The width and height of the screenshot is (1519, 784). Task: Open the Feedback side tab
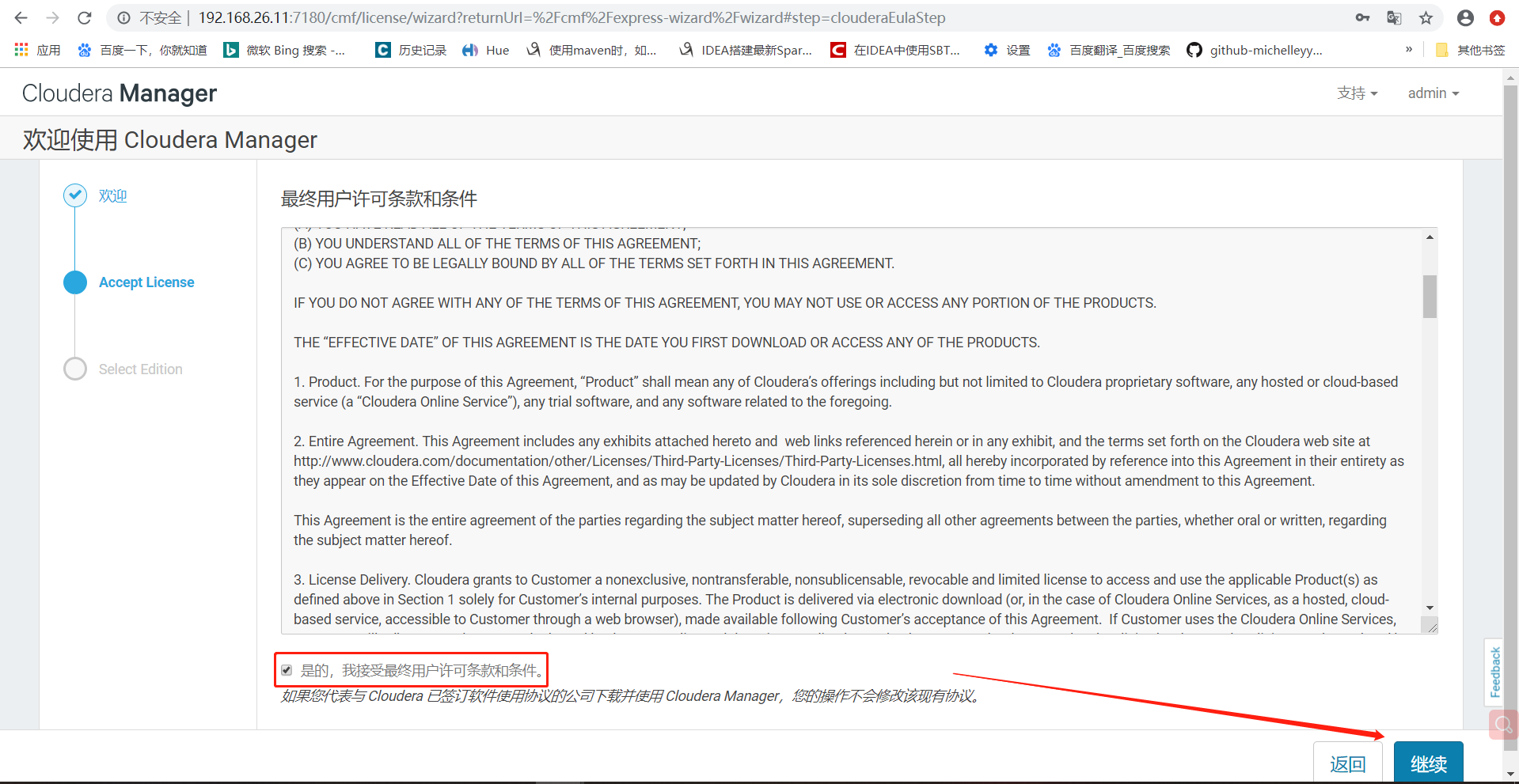(x=1494, y=672)
